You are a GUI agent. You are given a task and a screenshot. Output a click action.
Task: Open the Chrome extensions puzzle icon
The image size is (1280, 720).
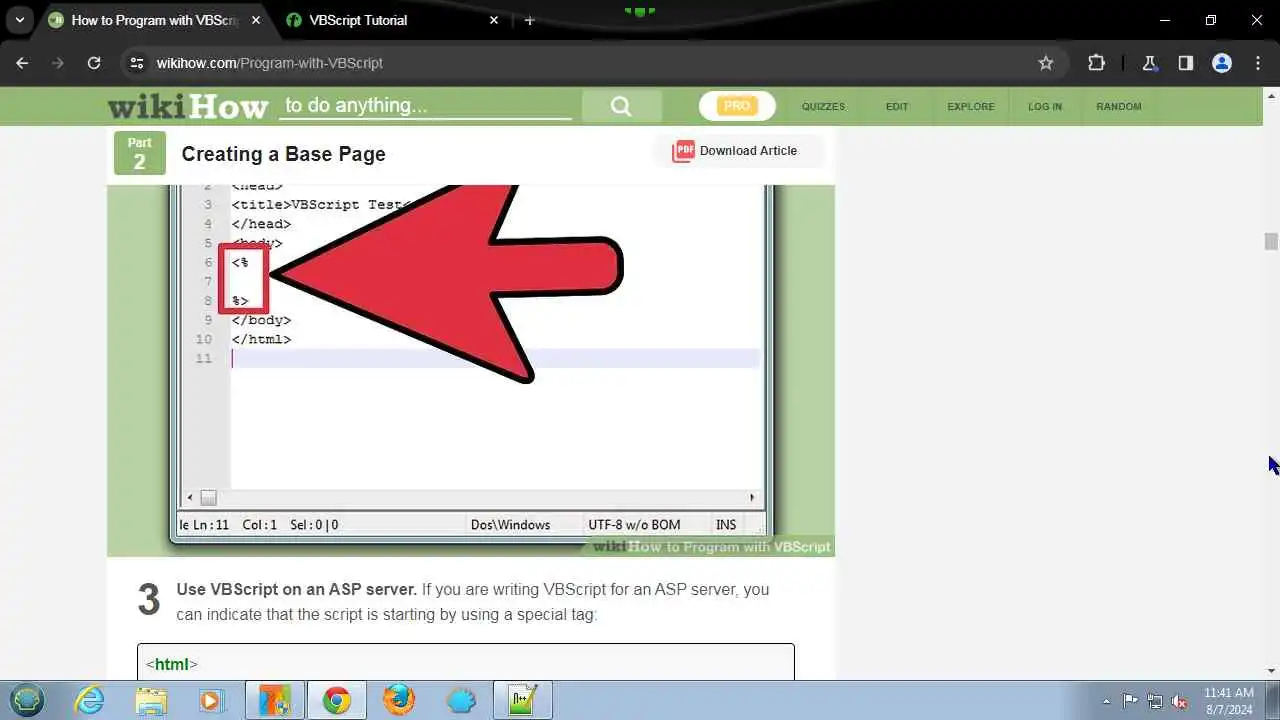click(1096, 63)
